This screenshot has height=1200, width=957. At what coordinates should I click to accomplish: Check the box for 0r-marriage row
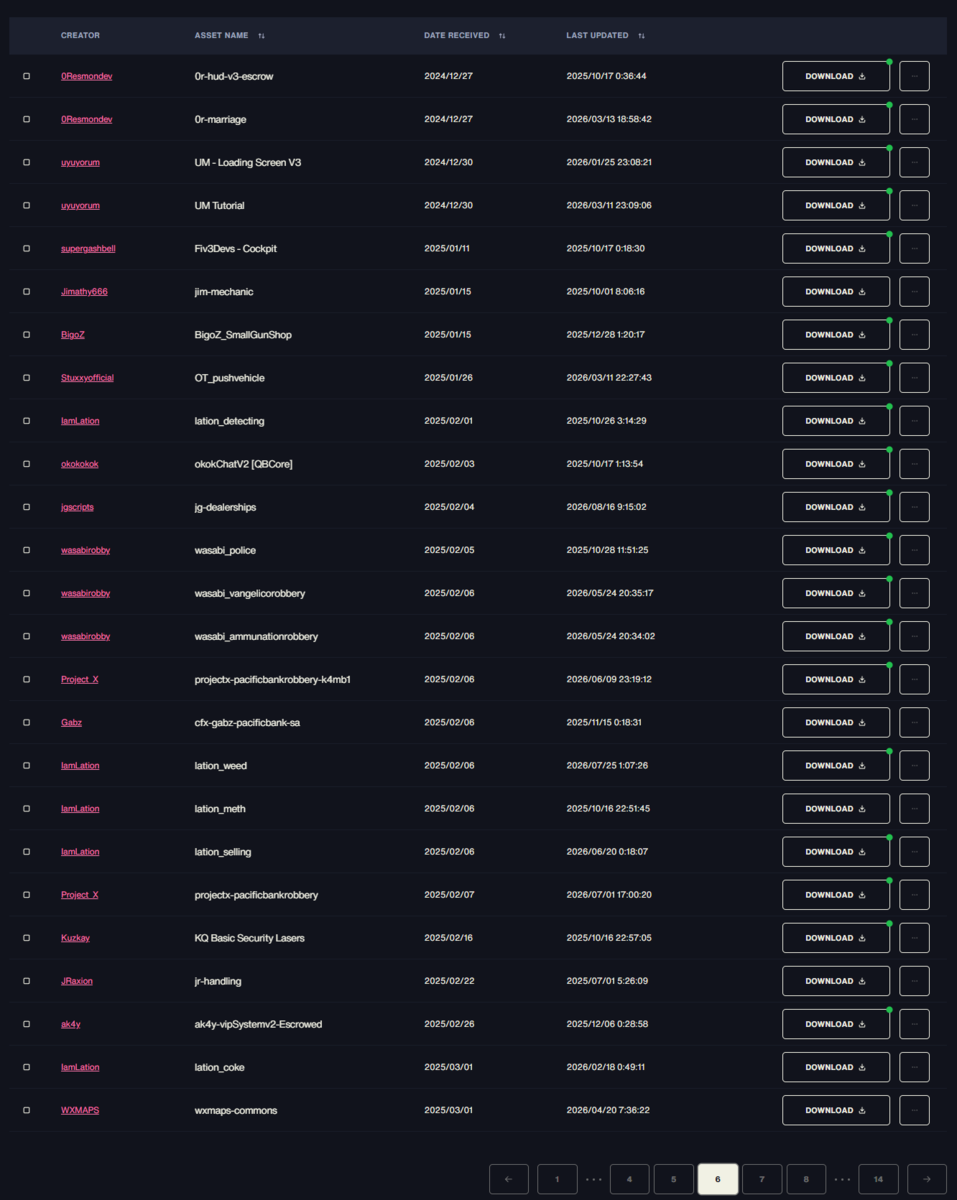coord(27,119)
